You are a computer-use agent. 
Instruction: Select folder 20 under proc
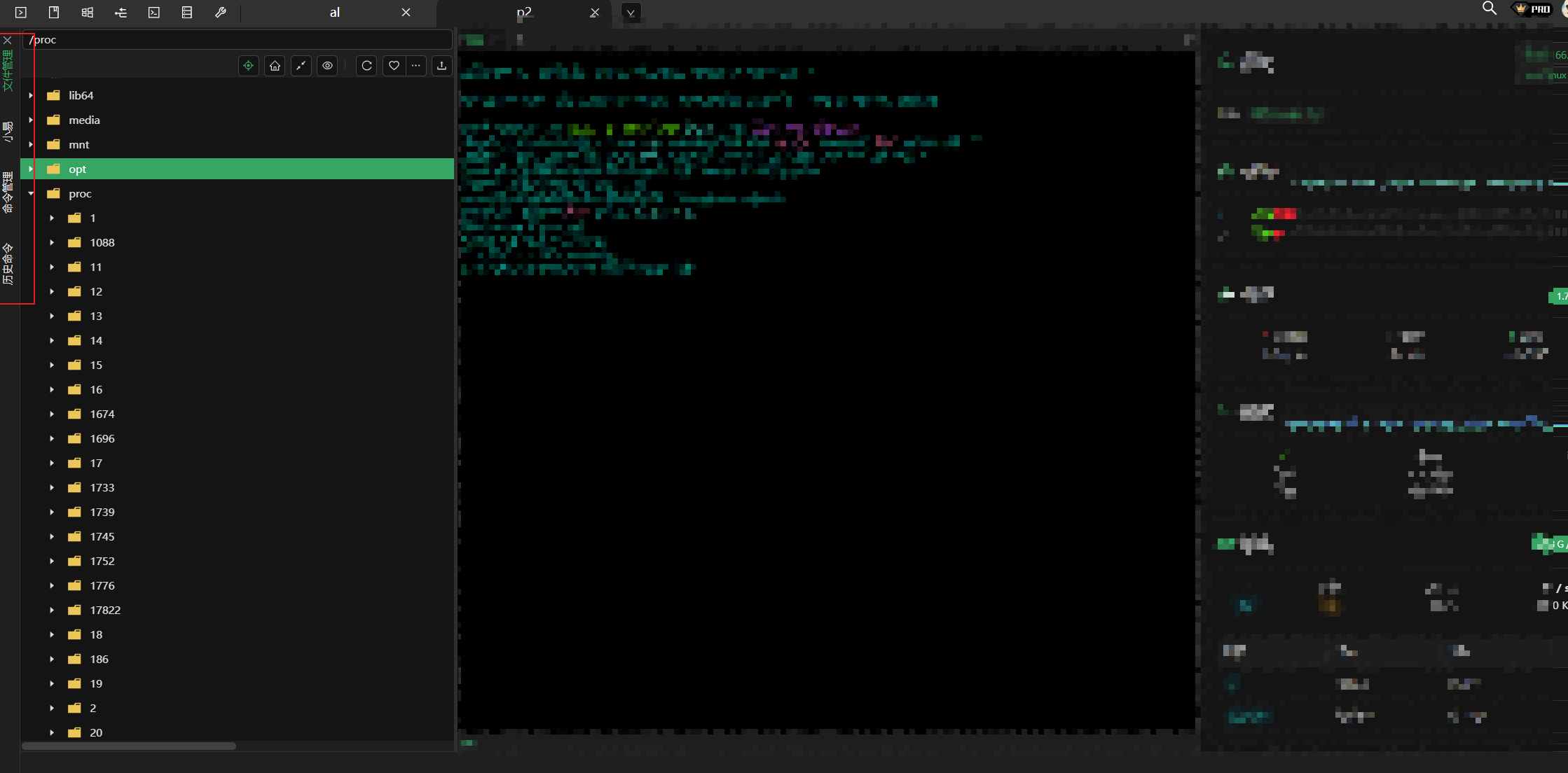pyautogui.click(x=96, y=732)
